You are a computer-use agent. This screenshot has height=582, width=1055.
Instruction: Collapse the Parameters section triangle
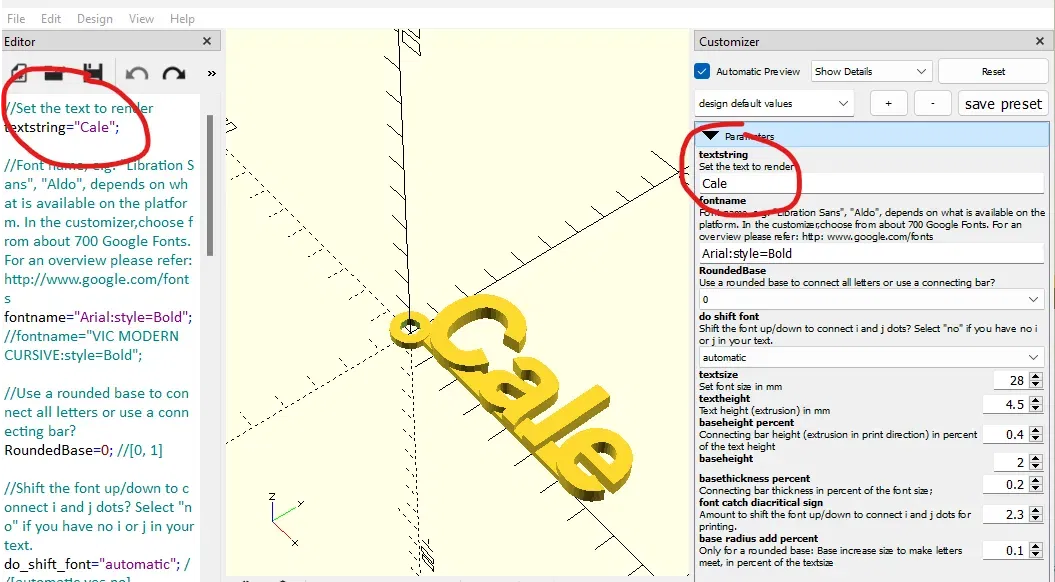(x=711, y=136)
